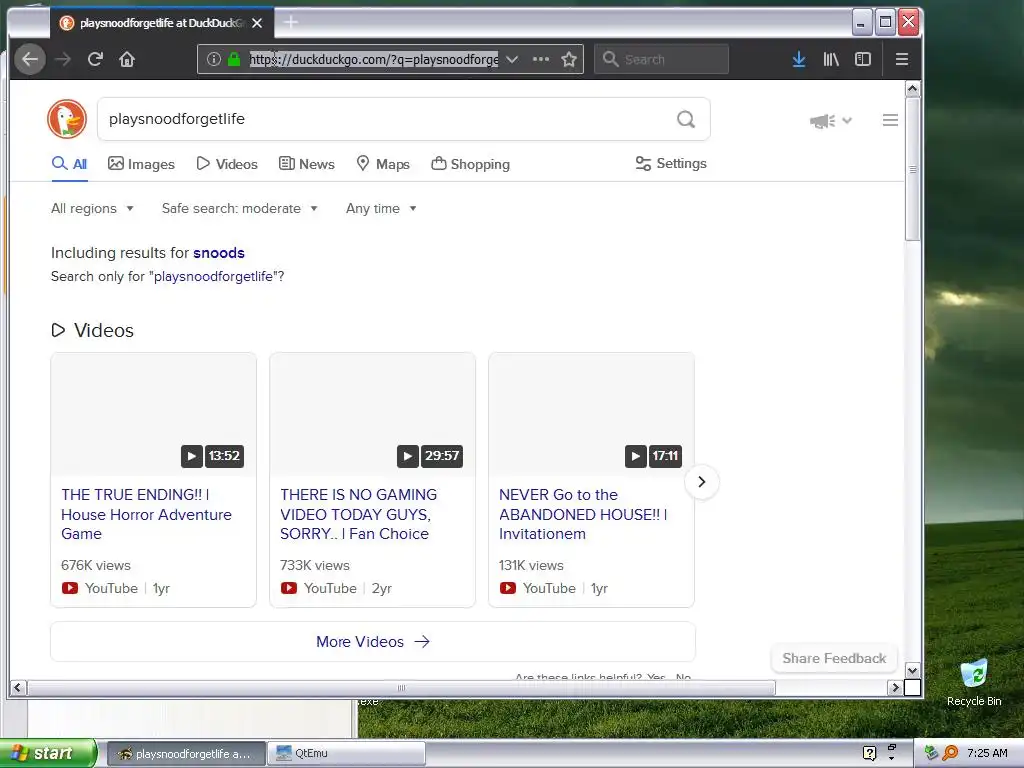Play the 17:11 video thumbnail
The image size is (1024, 768).
(x=591, y=414)
